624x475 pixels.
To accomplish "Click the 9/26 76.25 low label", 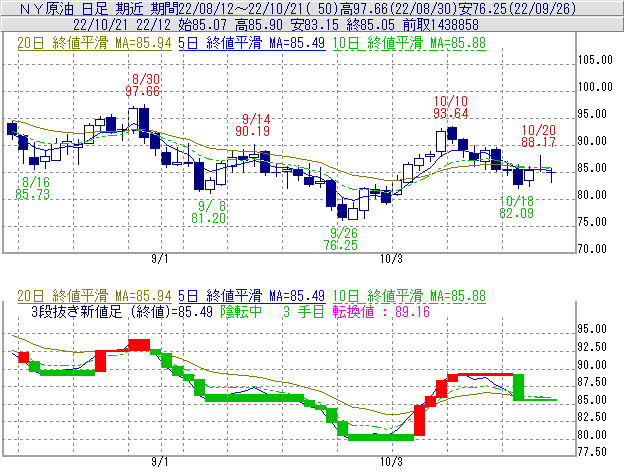I will tap(341, 239).
